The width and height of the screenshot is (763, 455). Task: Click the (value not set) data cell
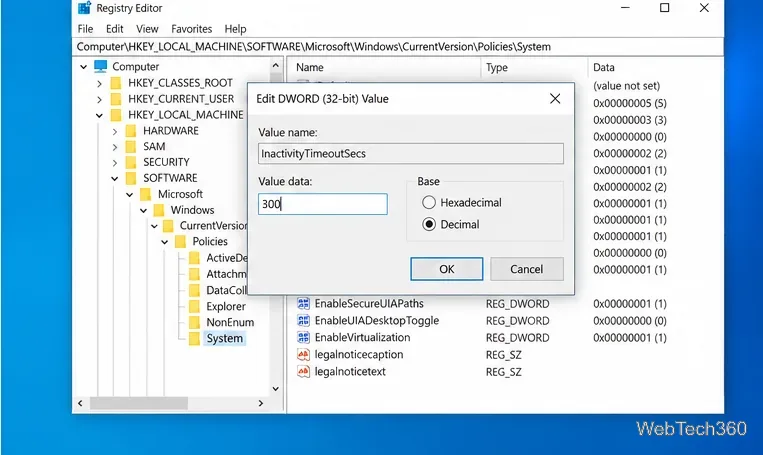pyautogui.click(x=626, y=86)
